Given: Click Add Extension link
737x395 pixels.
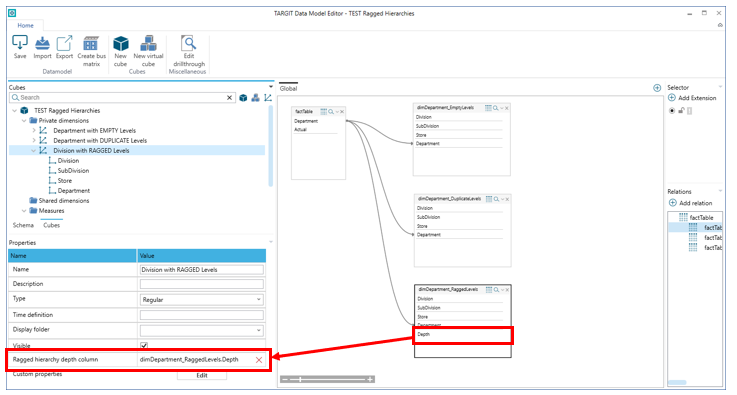Looking at the screenshot, I should point(692,98).
